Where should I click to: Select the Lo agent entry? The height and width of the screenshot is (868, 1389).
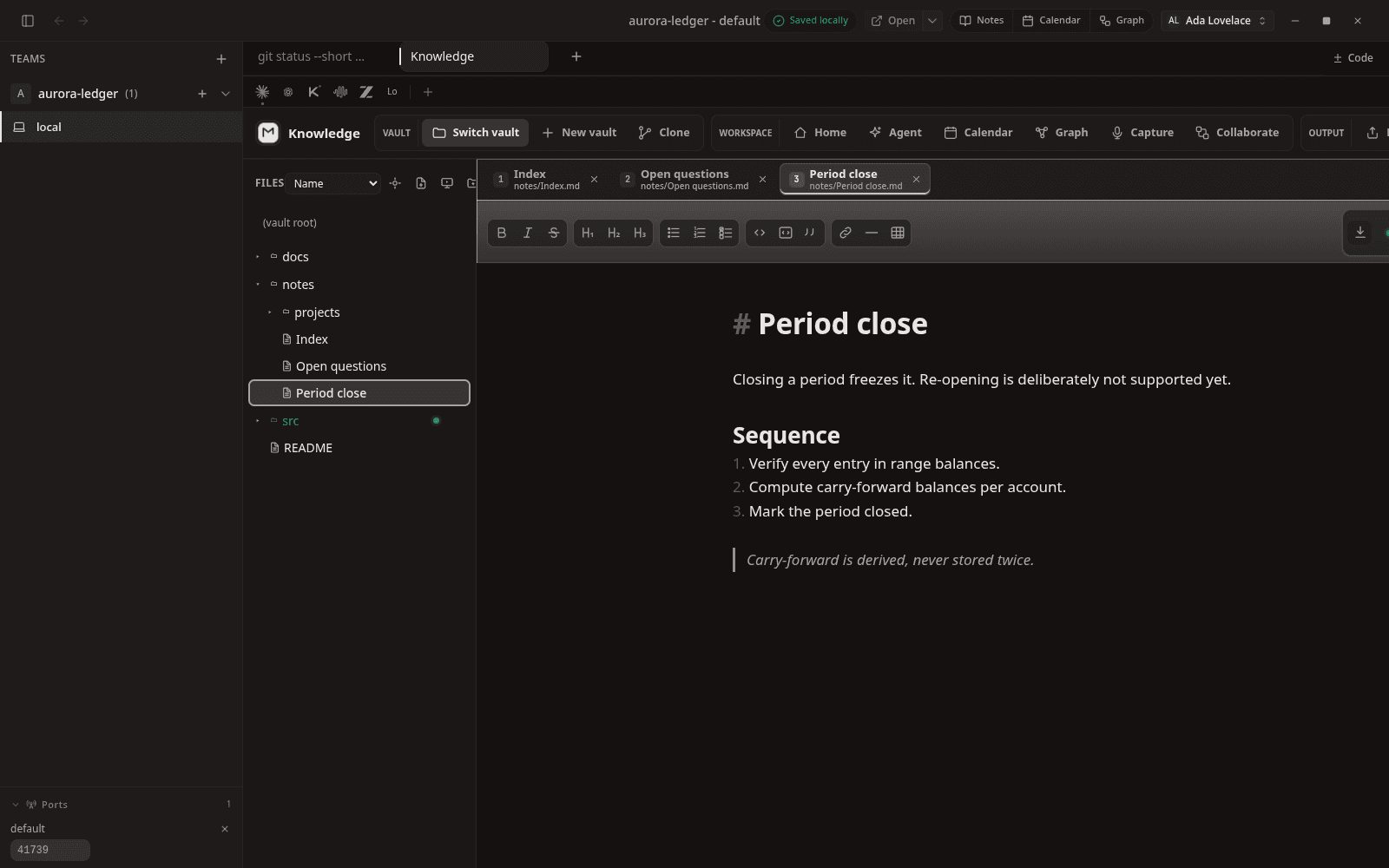[392, 92]
